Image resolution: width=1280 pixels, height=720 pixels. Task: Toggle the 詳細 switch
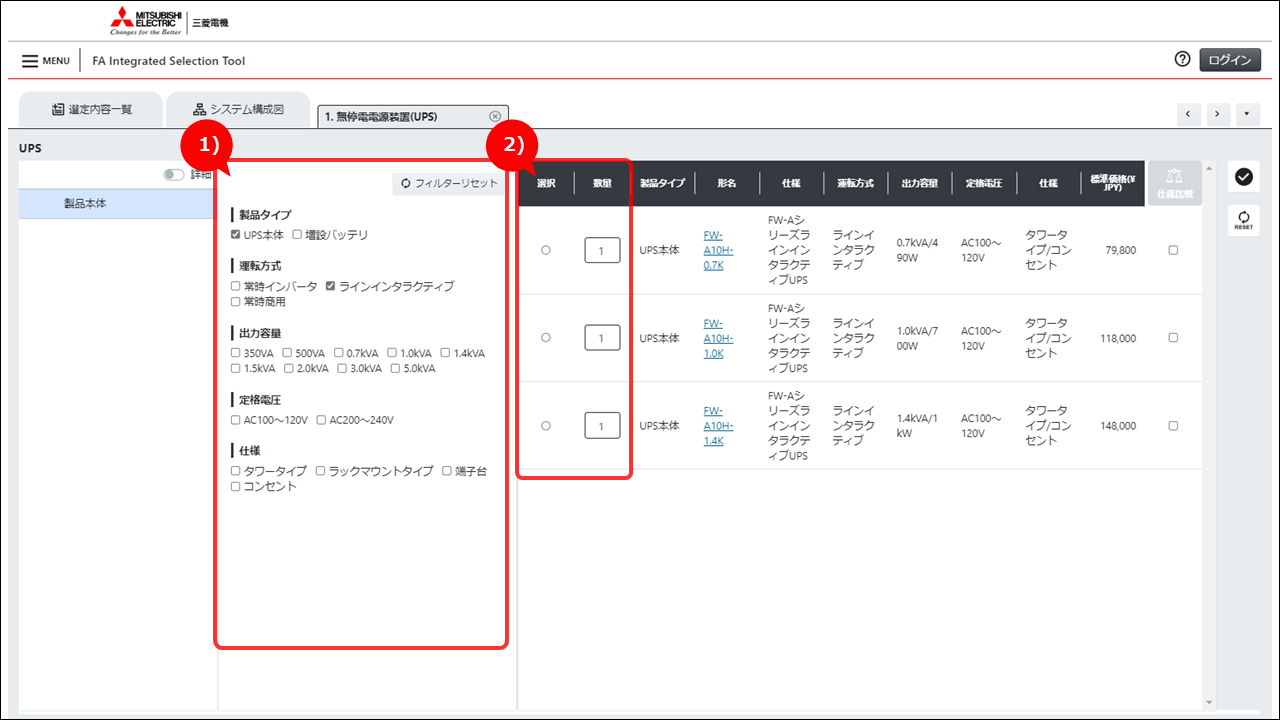(174, 175)
